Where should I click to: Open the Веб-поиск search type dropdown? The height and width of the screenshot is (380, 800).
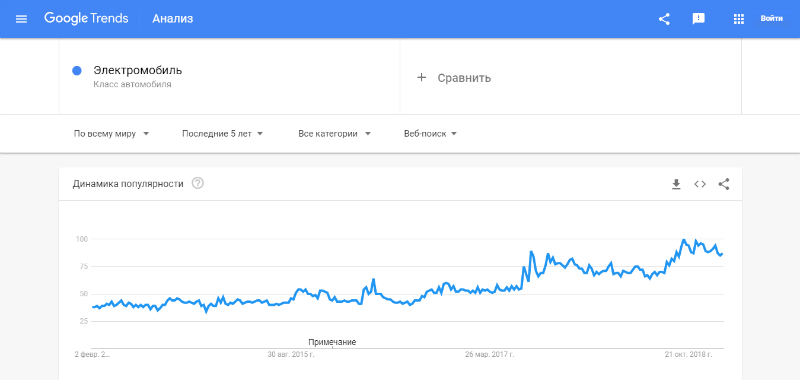click(x=430, y=134)
